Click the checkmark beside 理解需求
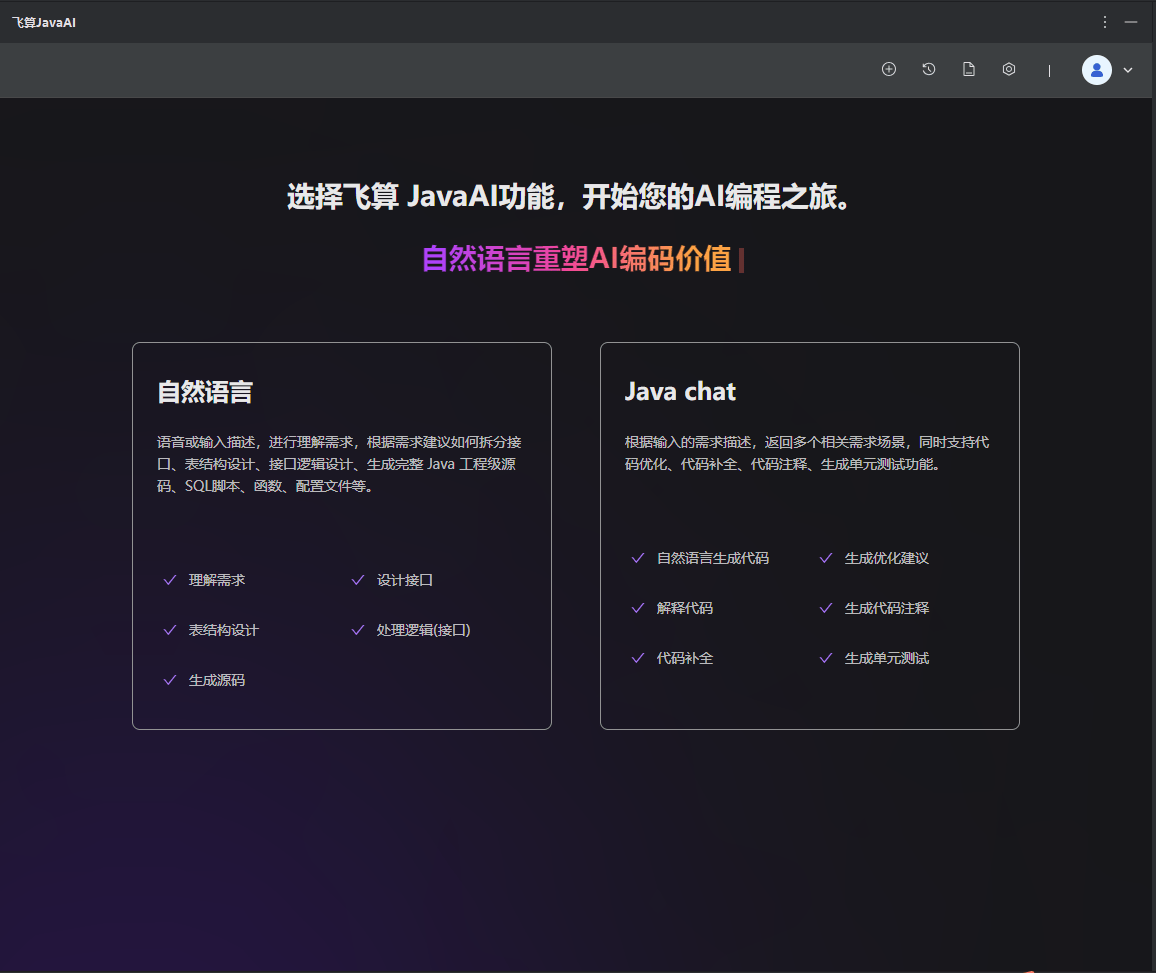Image resolution: width=1156 pixels, height=973 pixels. (170, 580)
